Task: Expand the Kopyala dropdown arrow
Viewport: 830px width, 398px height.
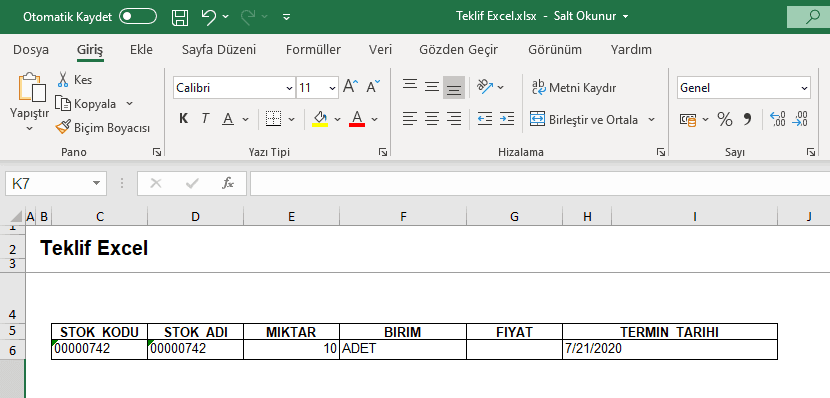Action: pos(129,104)
